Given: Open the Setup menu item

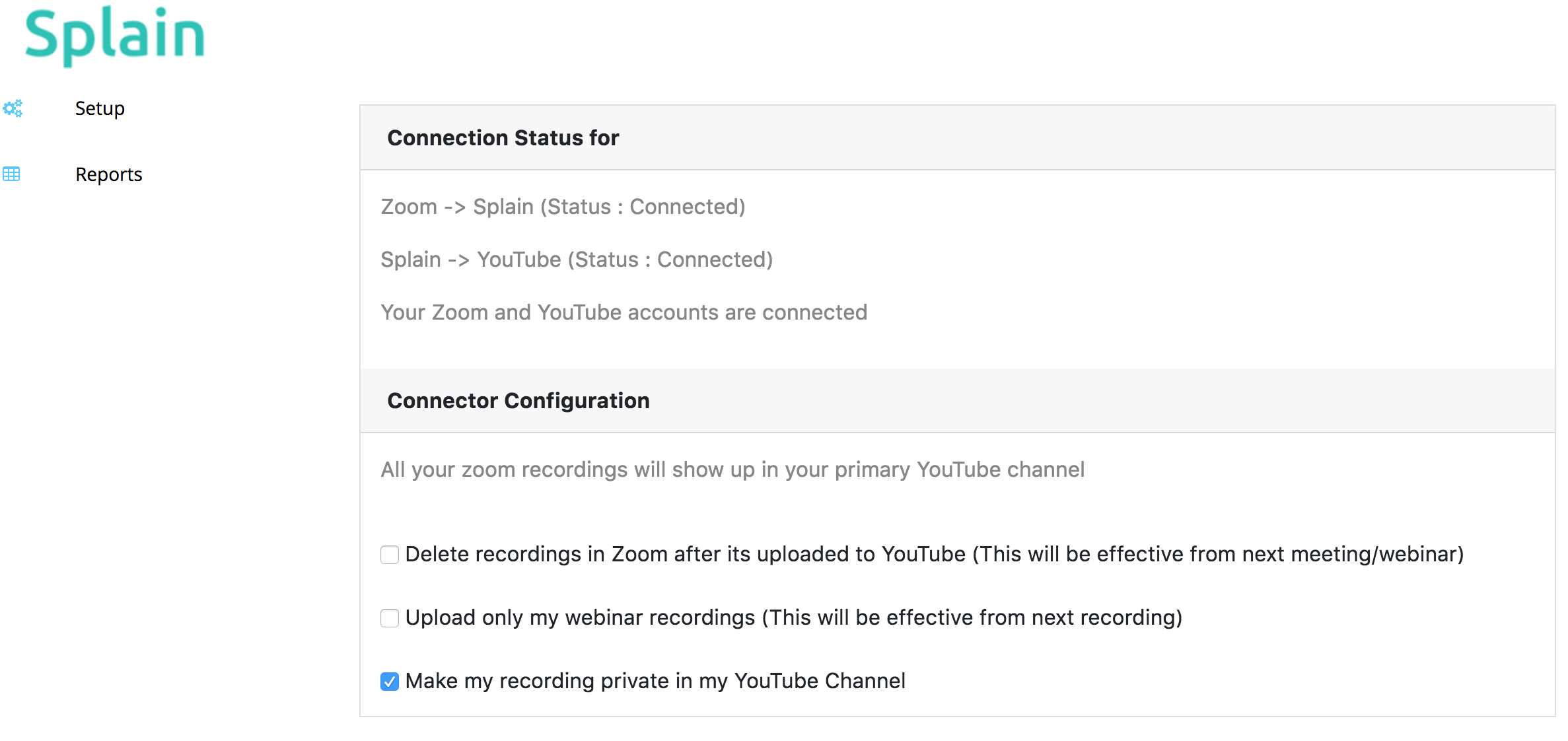Looking at the screenshot, I should 100,108.
